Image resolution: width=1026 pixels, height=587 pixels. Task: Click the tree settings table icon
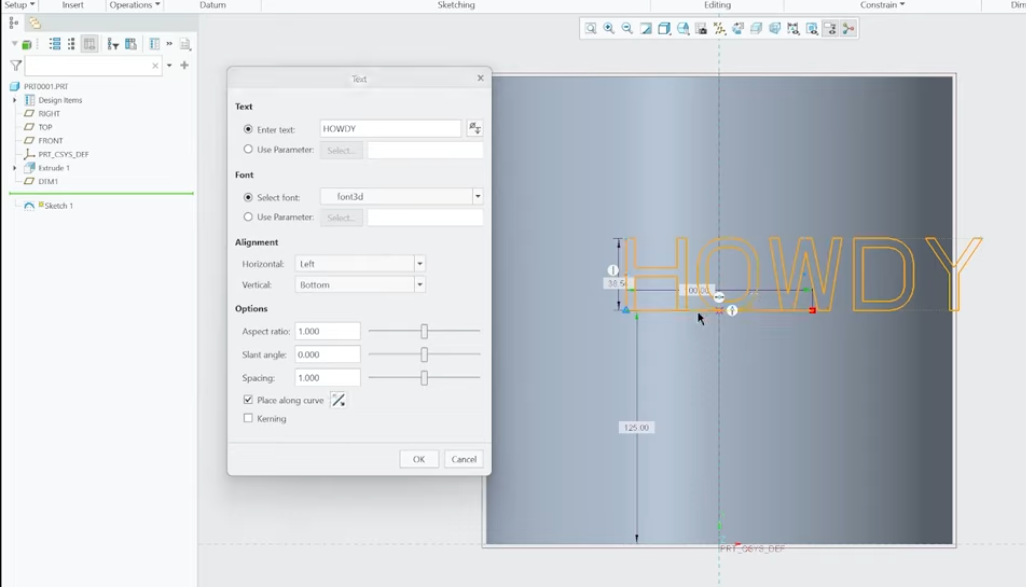131,44
